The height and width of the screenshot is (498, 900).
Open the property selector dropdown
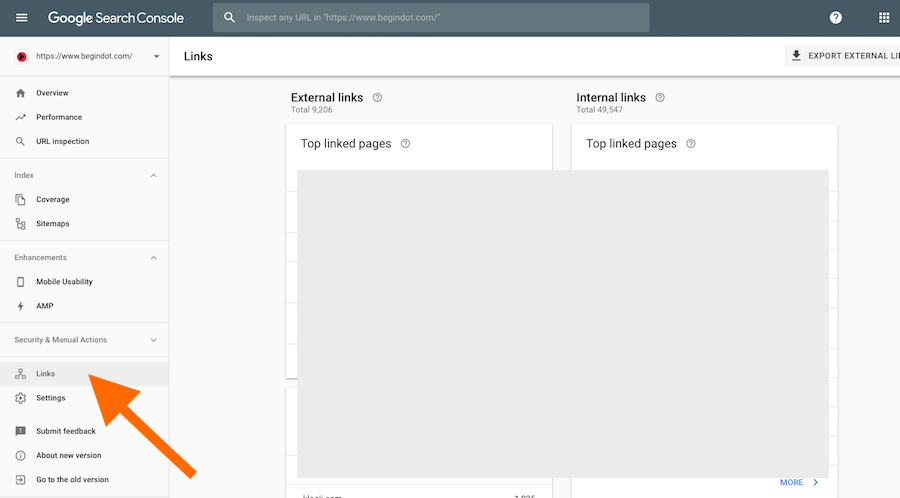[156, 56]
